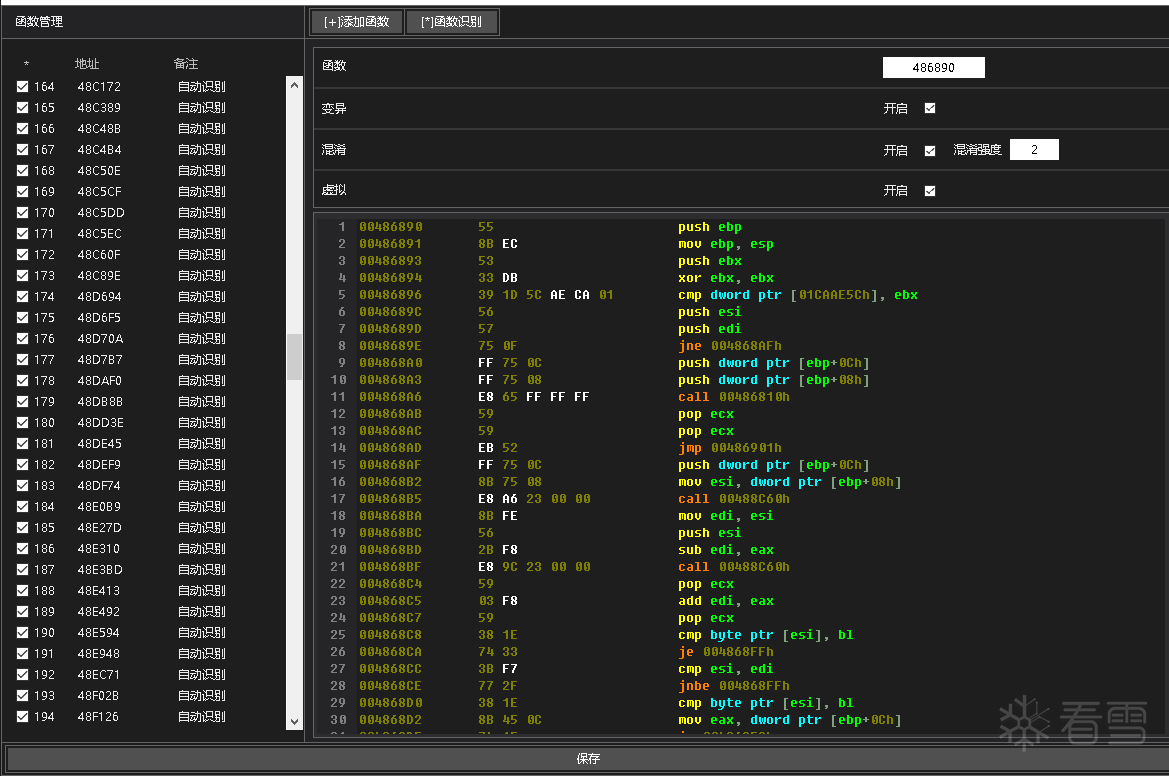Toggle the 变异 开启 checkbox
Viewport: 1169px width, 776px height.
click(930, 108)
